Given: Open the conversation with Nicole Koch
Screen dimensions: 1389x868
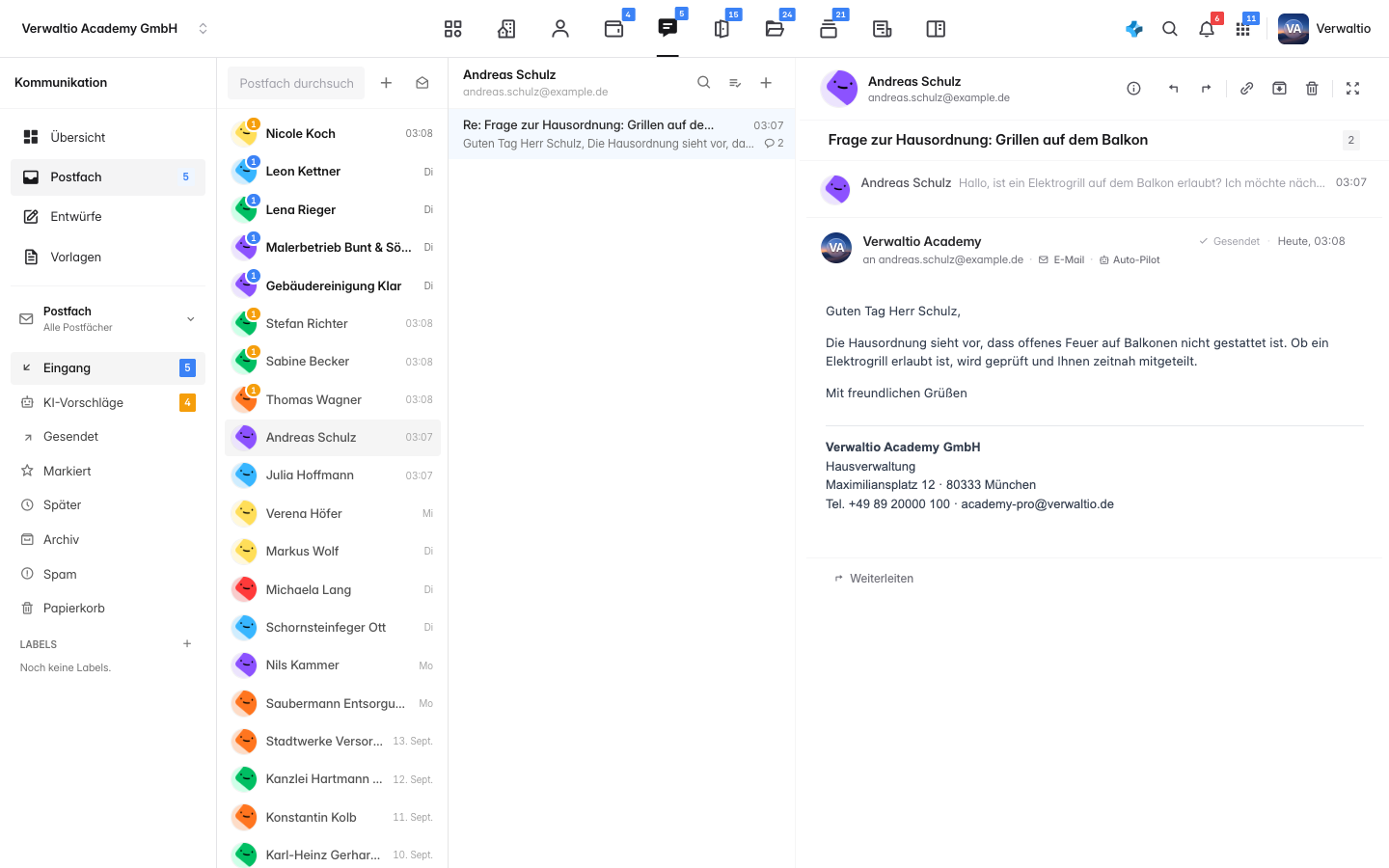Looking at the screenshot, I should [333, 133].
